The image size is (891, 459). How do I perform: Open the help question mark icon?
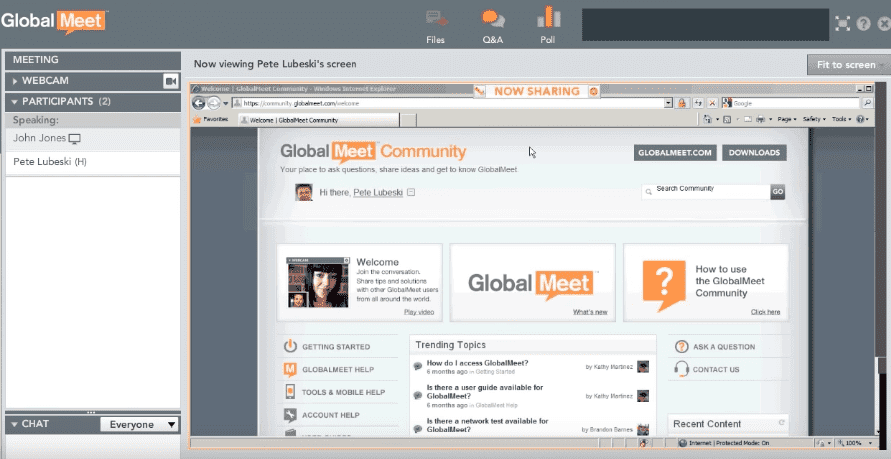tap(864, 23)
